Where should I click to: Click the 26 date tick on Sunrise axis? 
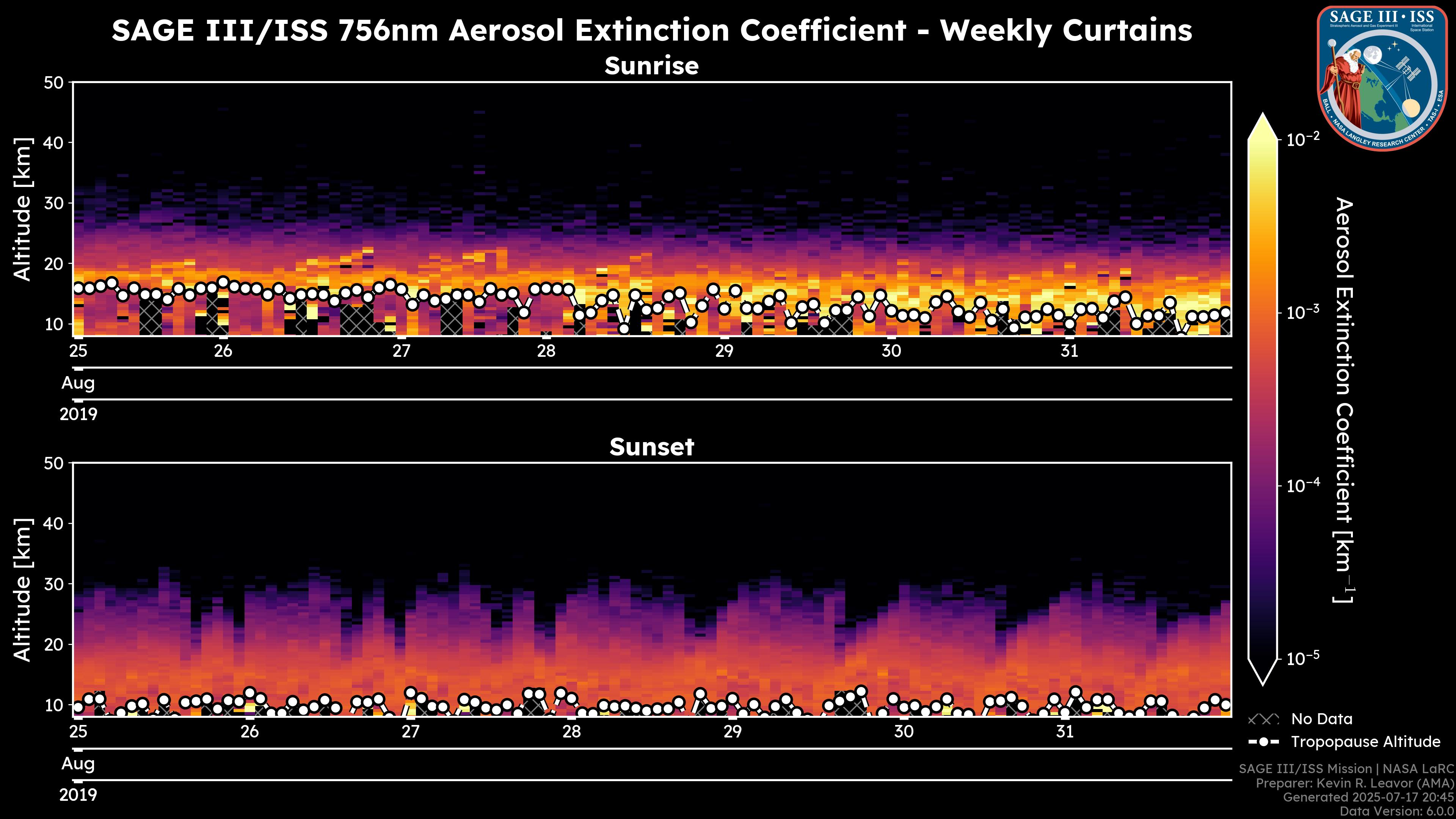click(223, 351)
